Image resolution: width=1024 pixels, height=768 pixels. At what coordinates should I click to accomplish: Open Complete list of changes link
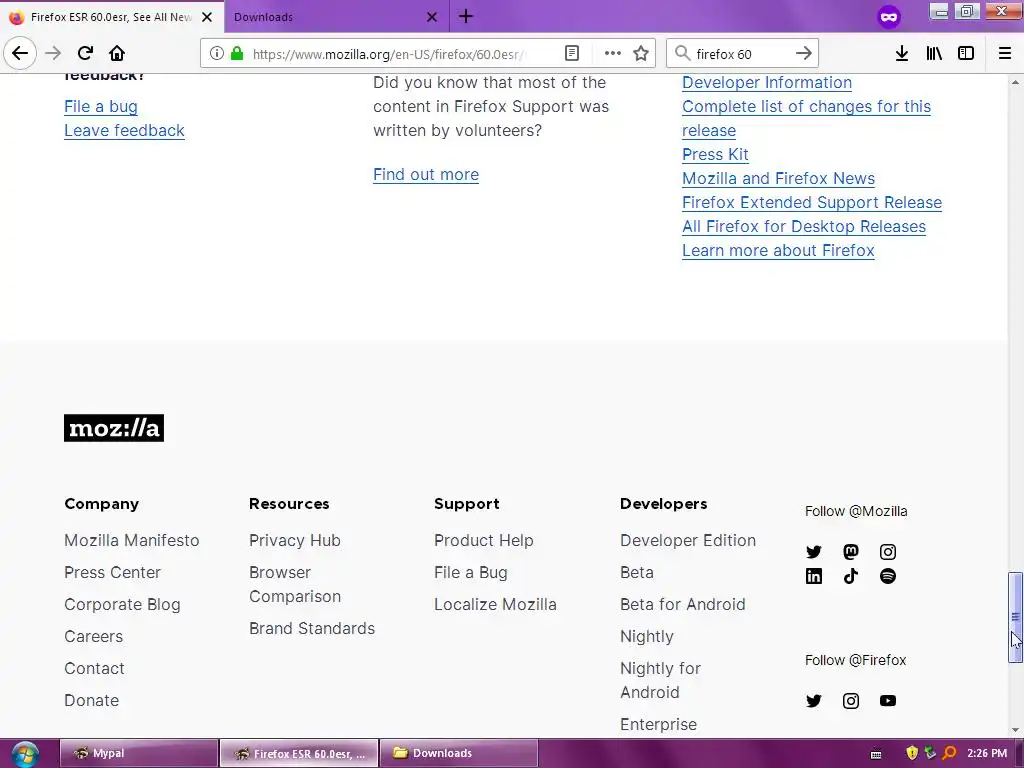[x=807, y=106]
